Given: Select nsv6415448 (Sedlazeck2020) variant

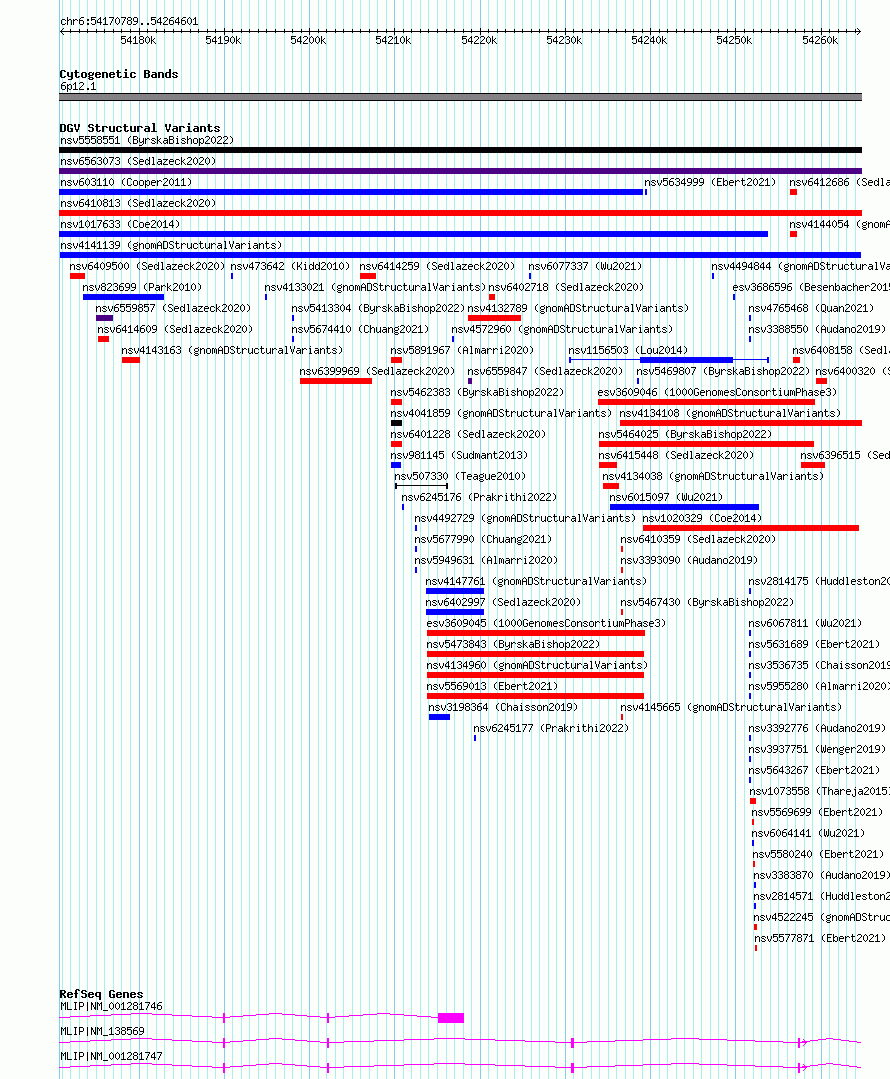Looking at the screenshot, I should pyautogui.click(x=676, y=455).
